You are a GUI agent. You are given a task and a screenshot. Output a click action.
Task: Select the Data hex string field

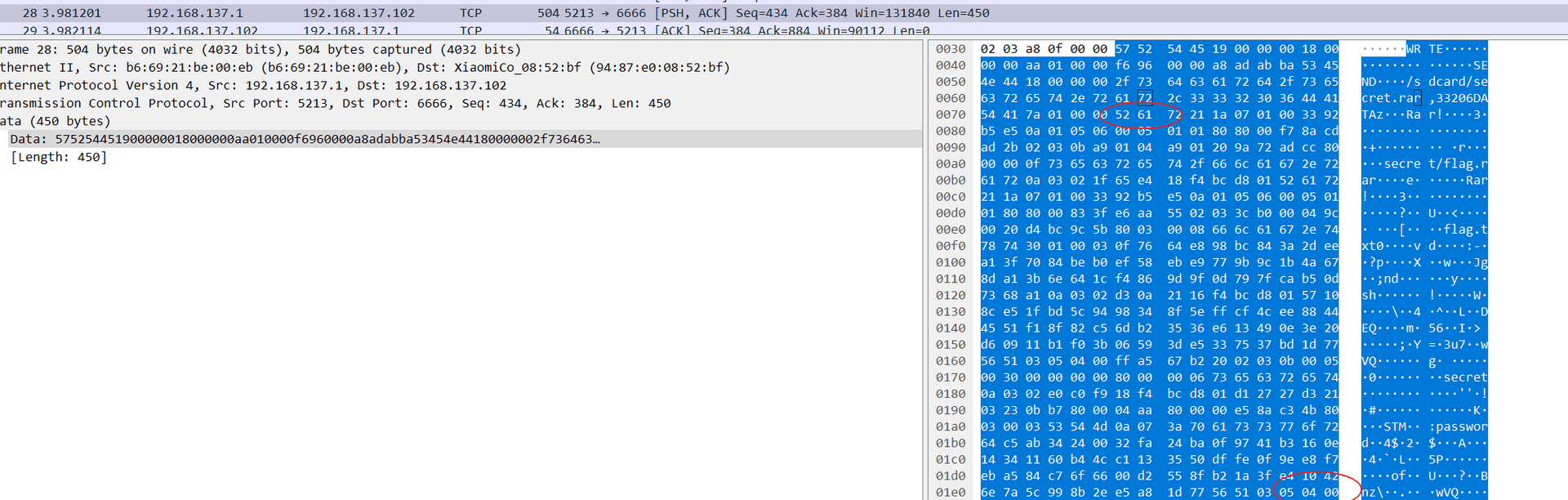pyautogui.click(x=305, y=139)
